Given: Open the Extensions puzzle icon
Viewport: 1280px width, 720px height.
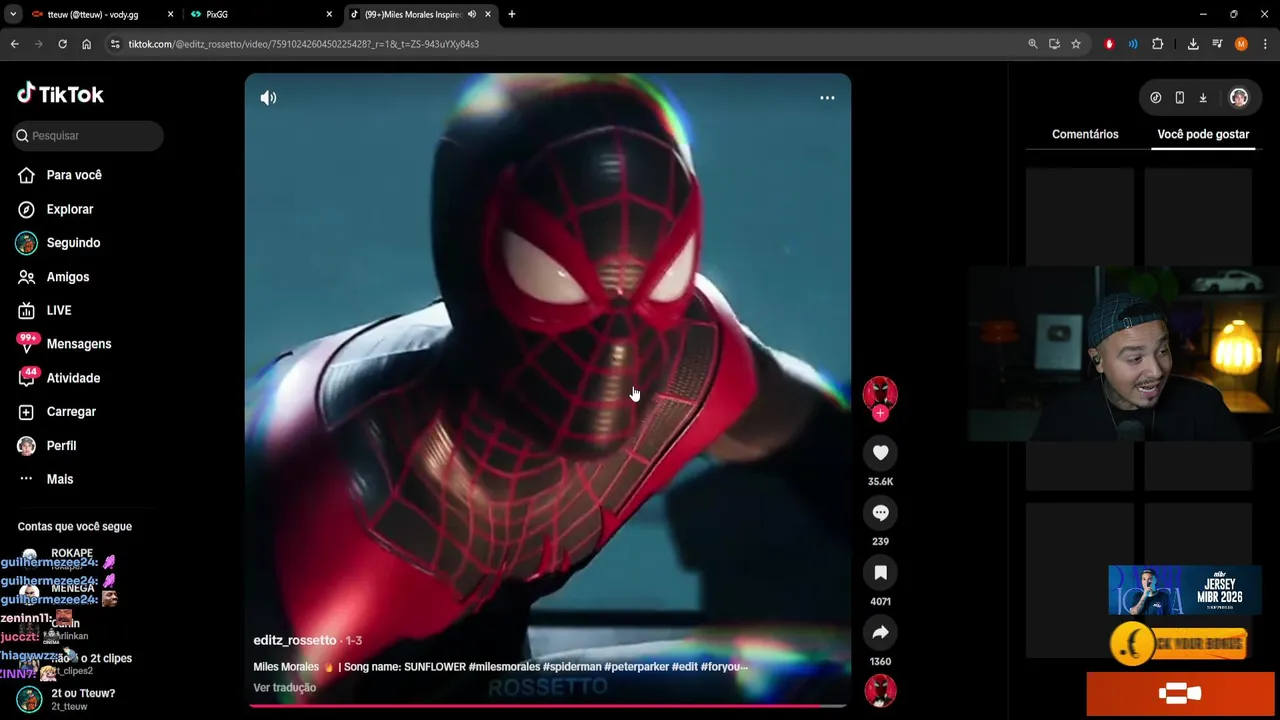Looking at the screenshot, I should pyautogui.click(x=1158, y=44).
